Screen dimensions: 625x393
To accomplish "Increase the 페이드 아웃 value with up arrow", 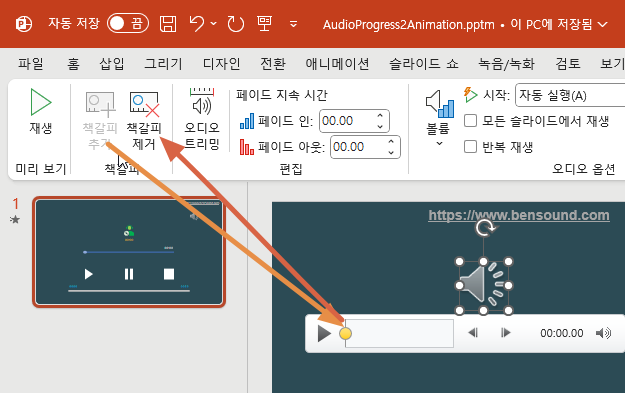I will [x=391, y=141].
